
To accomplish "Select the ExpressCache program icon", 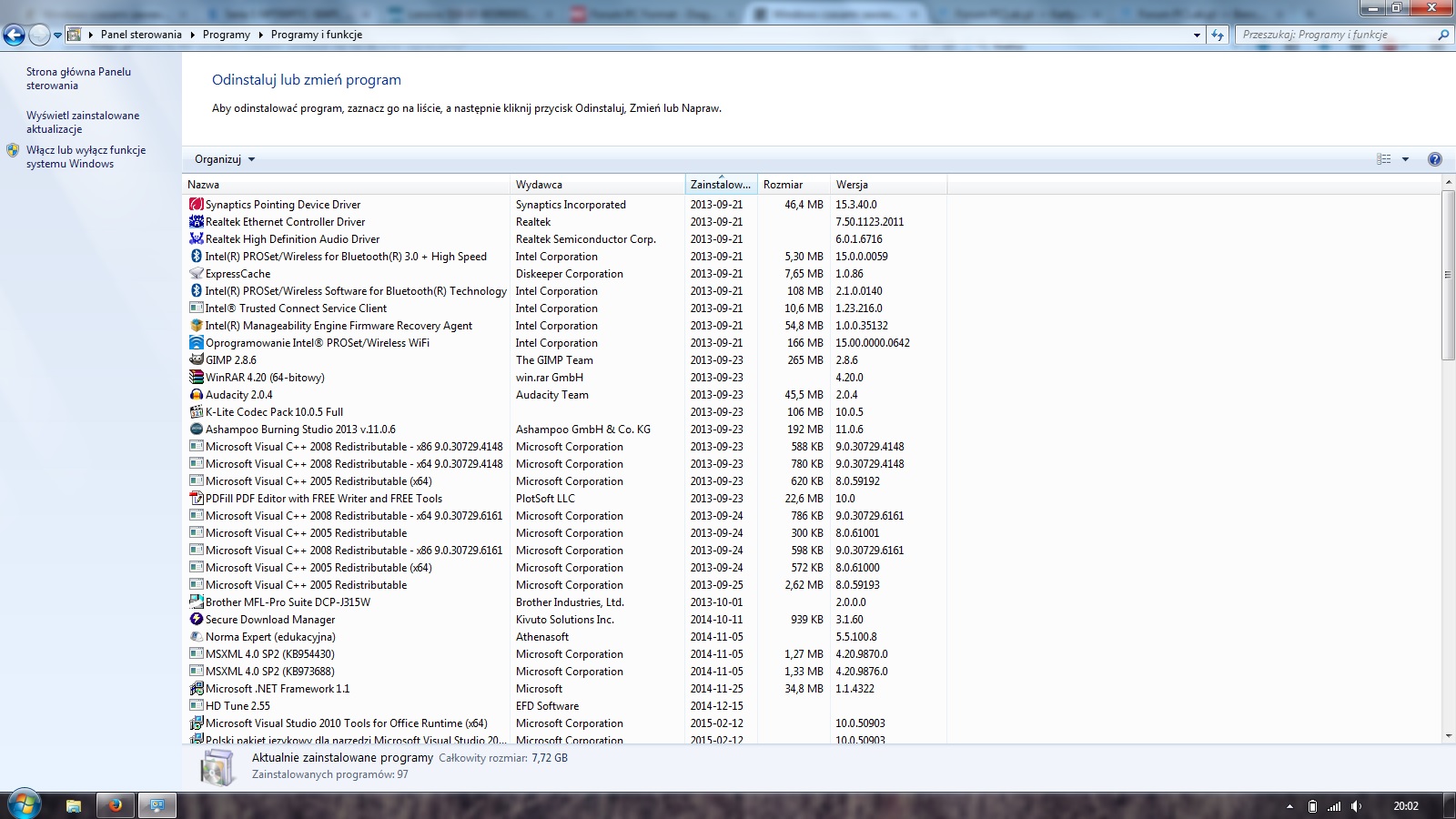I will pos(196,274).
